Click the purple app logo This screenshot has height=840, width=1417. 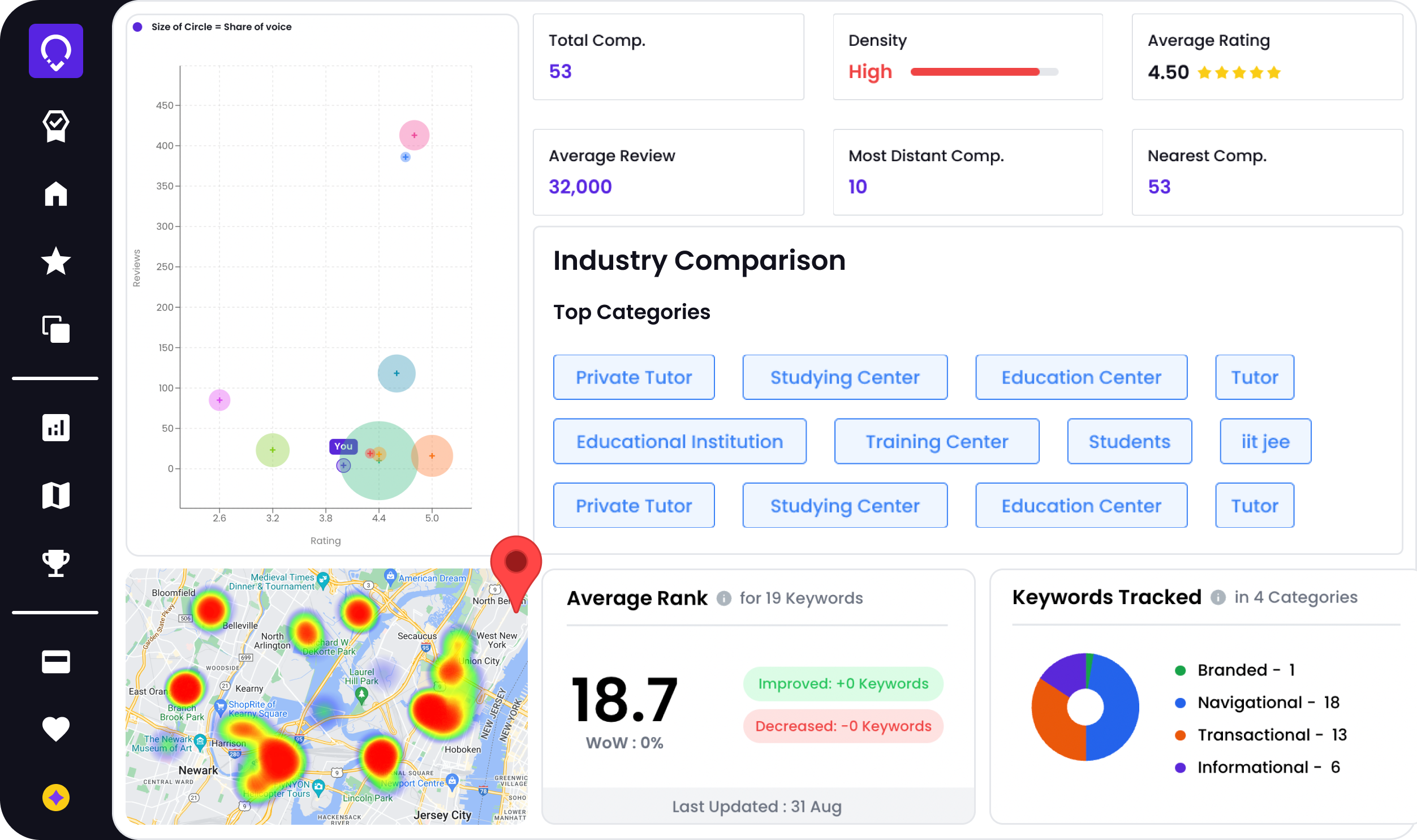click(x=55, y=51)
